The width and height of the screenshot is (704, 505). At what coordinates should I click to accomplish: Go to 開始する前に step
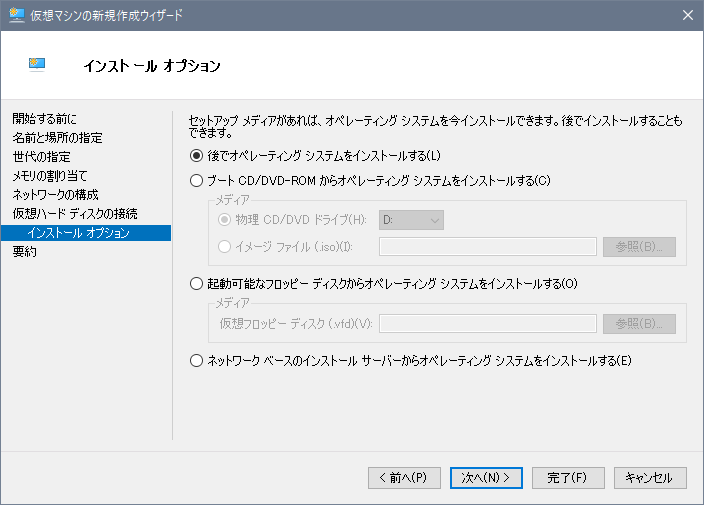pos(45,119)
